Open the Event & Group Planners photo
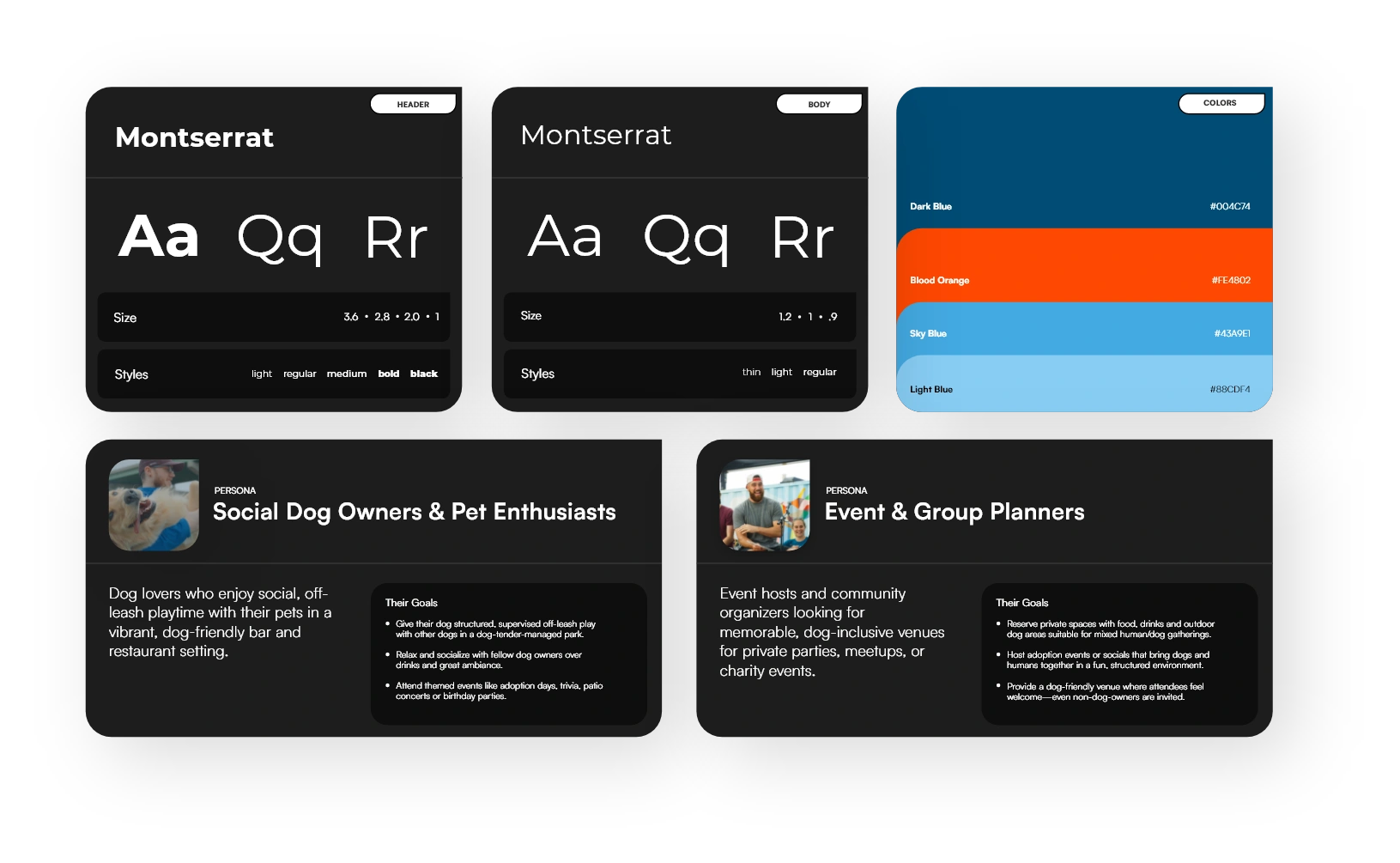 pos(764,505)
